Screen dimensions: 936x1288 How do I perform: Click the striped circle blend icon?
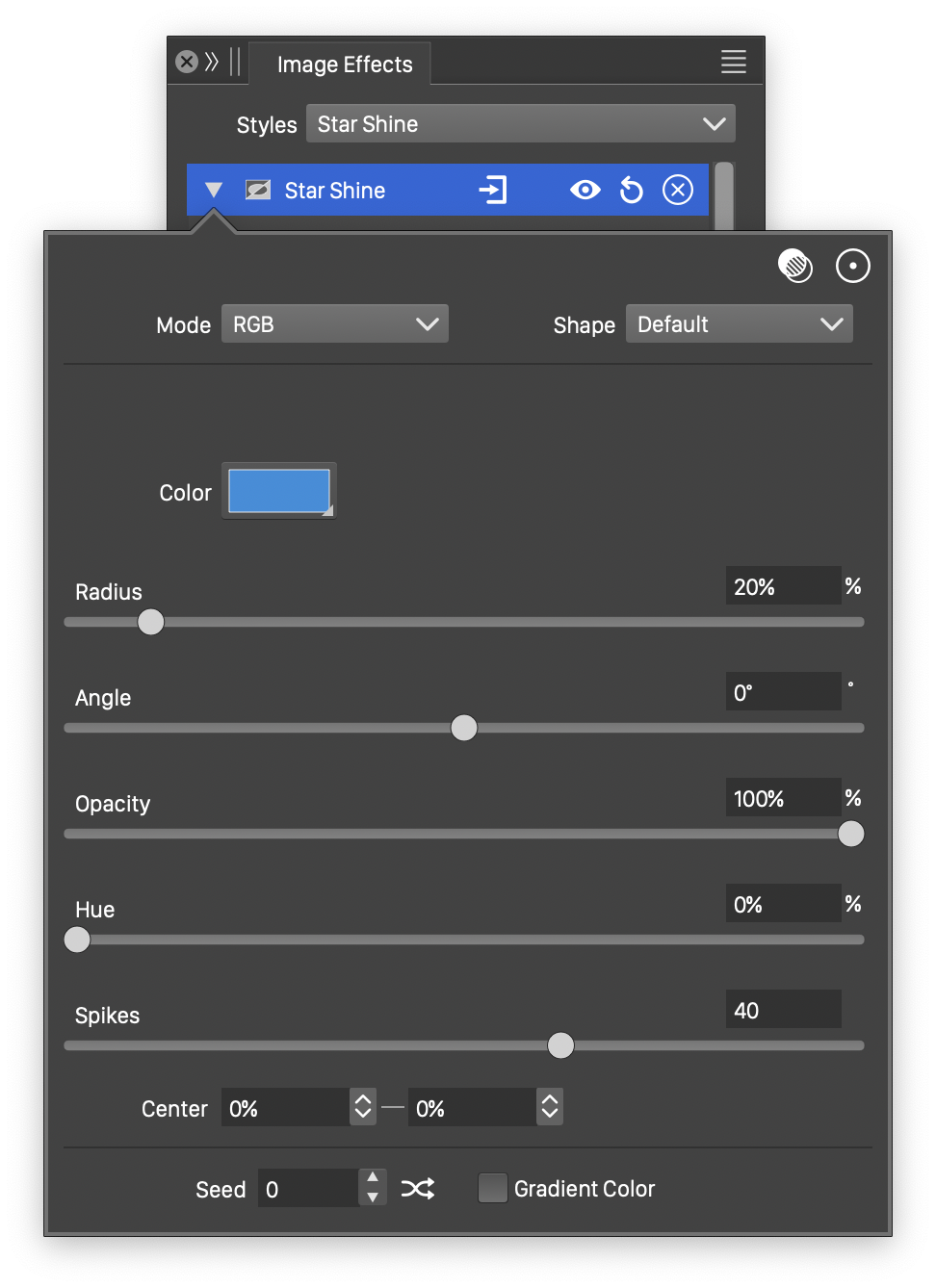pos(795,266)
